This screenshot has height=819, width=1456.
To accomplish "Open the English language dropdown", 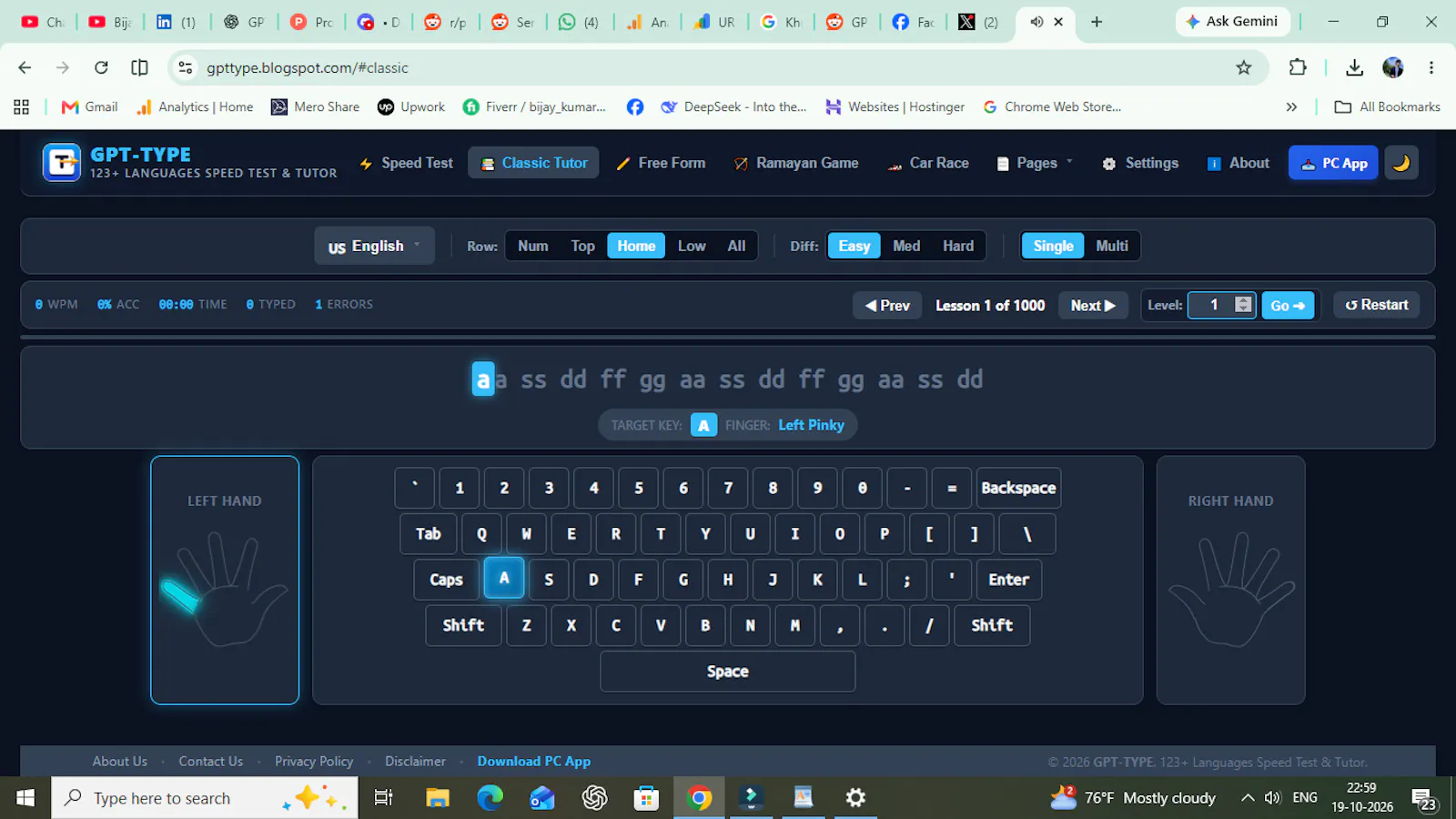I will point(375,246).
